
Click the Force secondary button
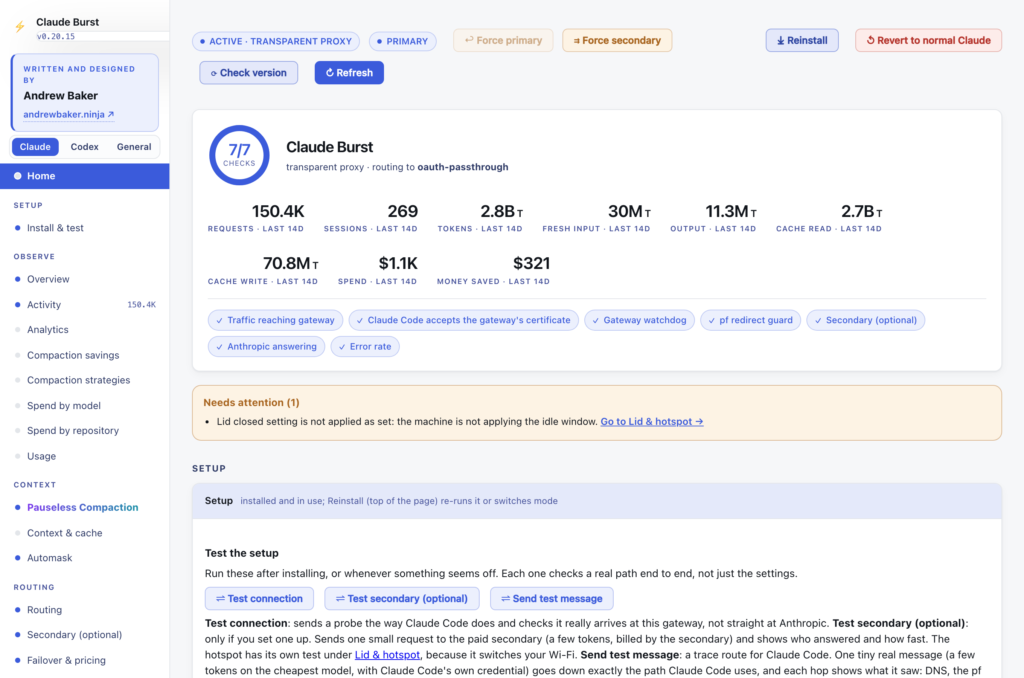[x=617, y=40]
